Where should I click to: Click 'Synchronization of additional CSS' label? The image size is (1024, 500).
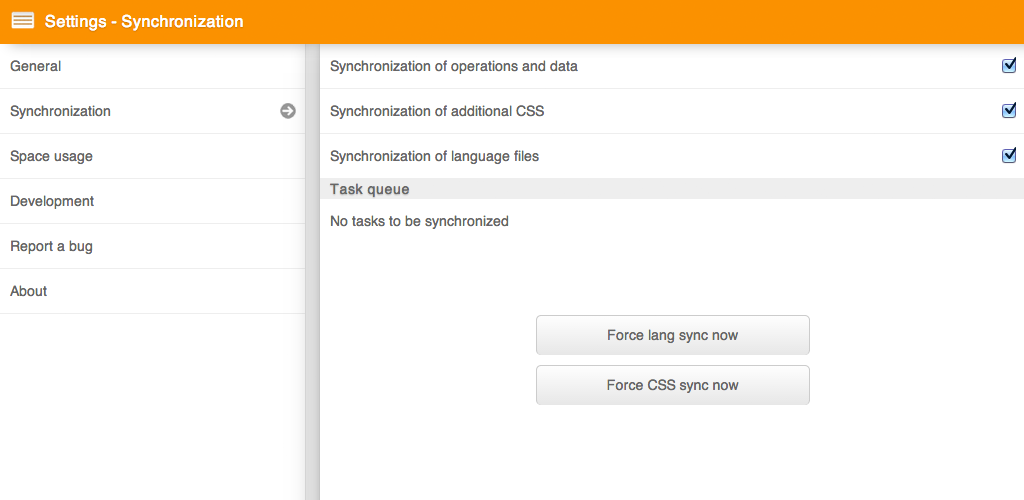point(437,112)
